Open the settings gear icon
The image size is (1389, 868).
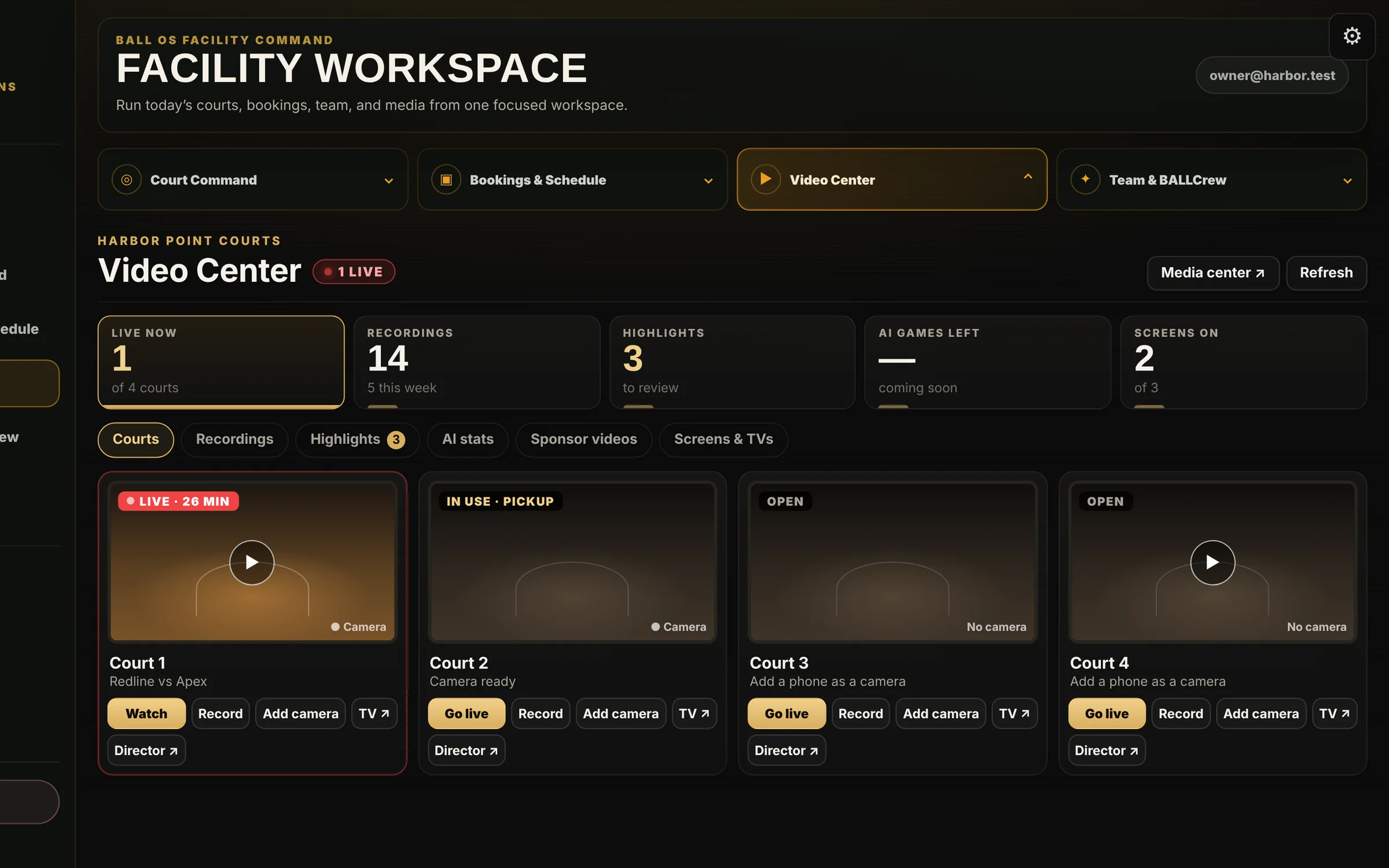[x=1351, y=36]
